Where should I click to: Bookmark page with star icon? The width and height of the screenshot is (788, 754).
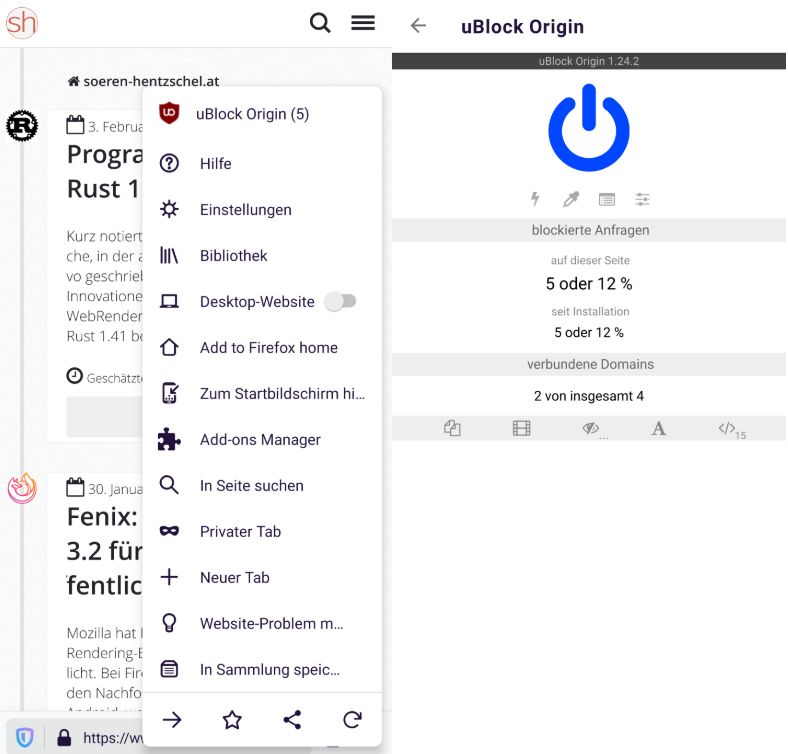(232, 720)
